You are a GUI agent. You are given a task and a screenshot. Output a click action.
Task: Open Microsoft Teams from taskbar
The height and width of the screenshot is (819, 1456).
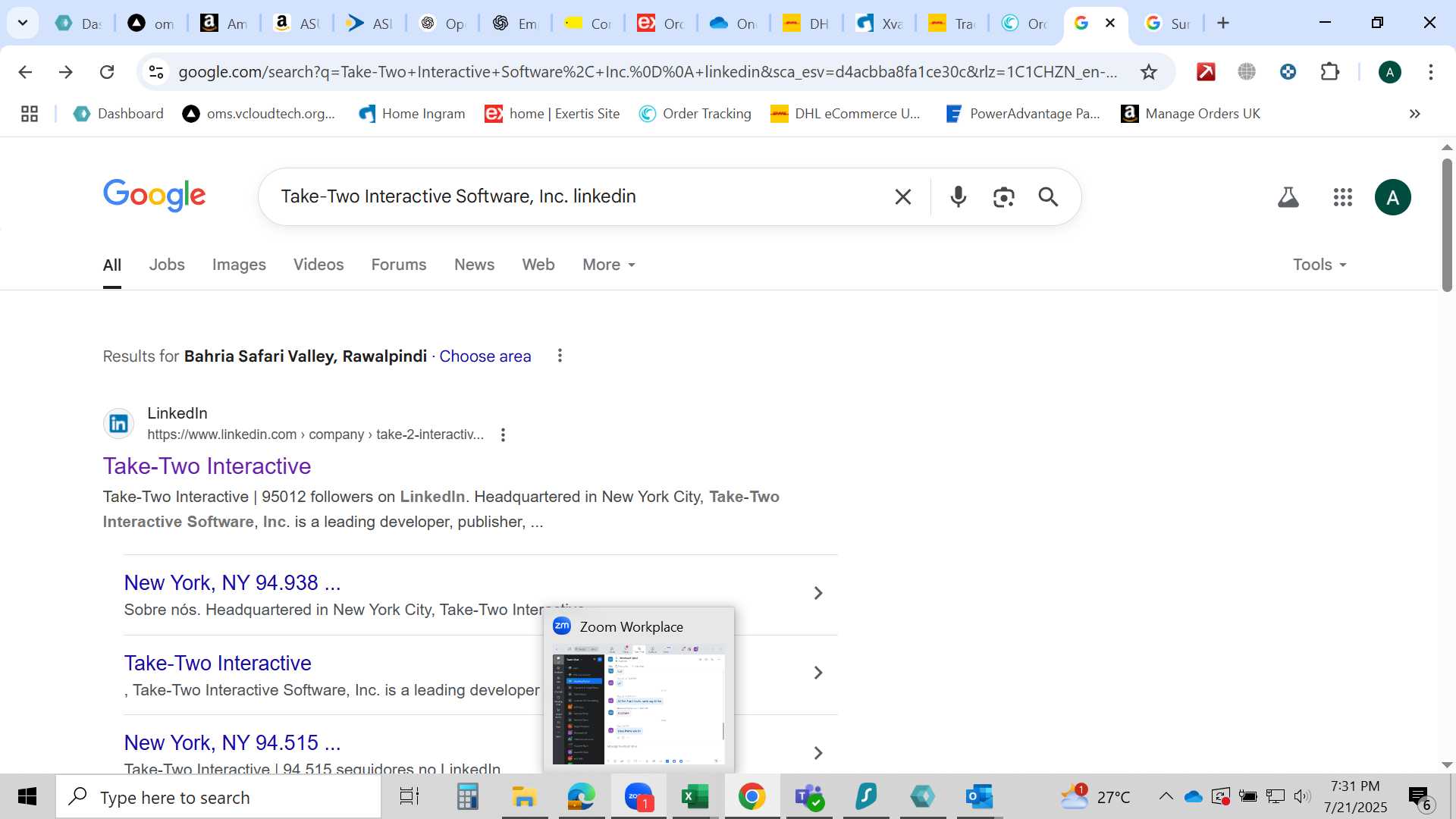[x=808, y=797]
